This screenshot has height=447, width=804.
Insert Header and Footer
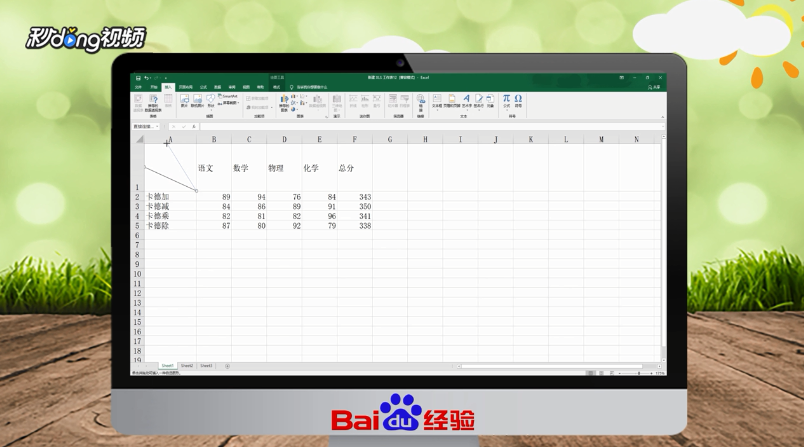tap(452, 101)
